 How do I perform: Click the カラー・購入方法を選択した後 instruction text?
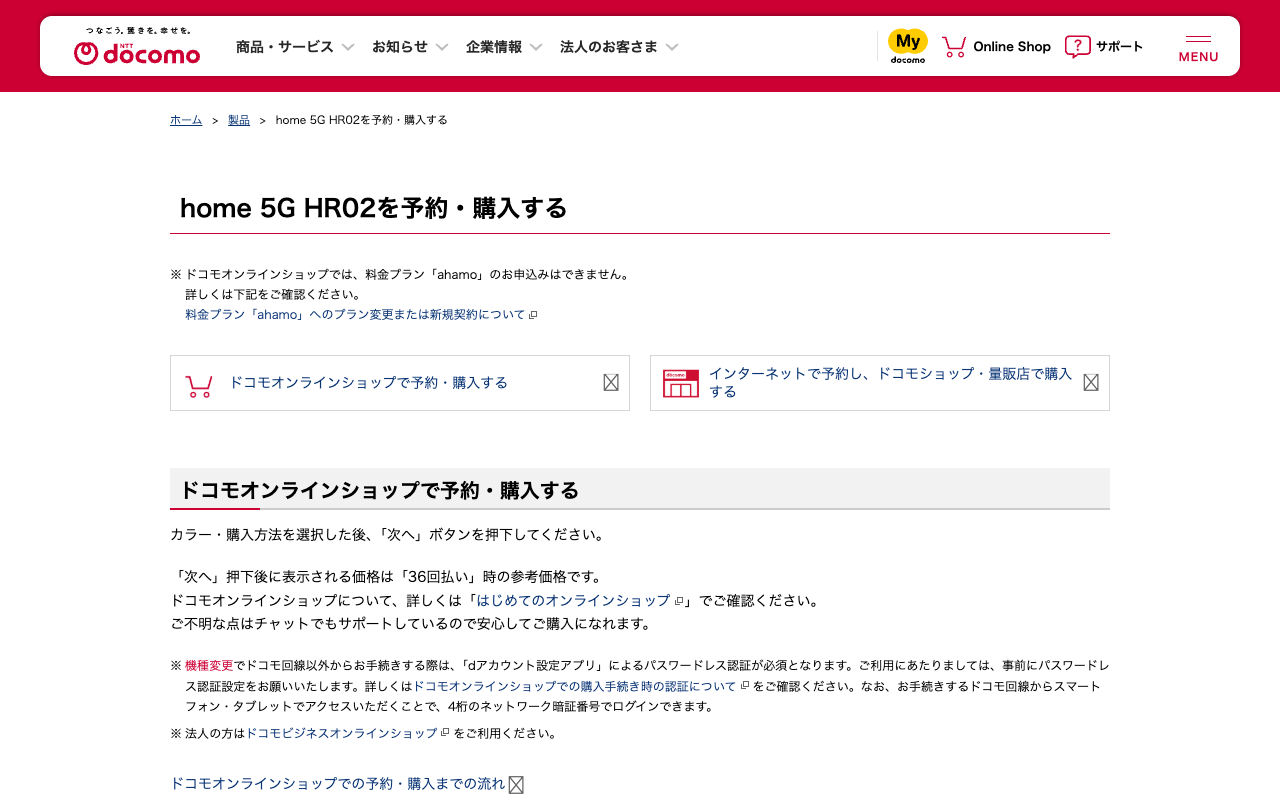[389, 535]
